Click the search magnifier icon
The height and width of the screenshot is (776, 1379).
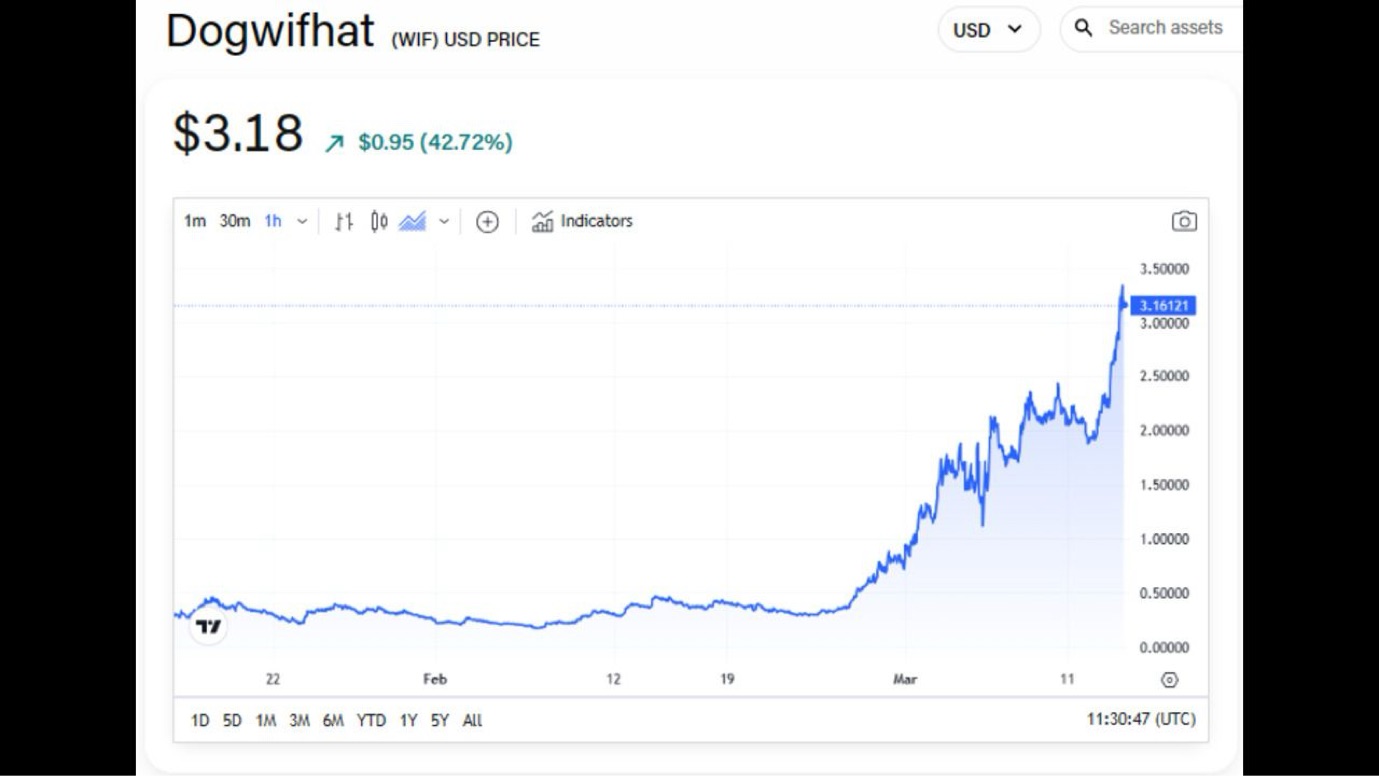pos(1083,28)
